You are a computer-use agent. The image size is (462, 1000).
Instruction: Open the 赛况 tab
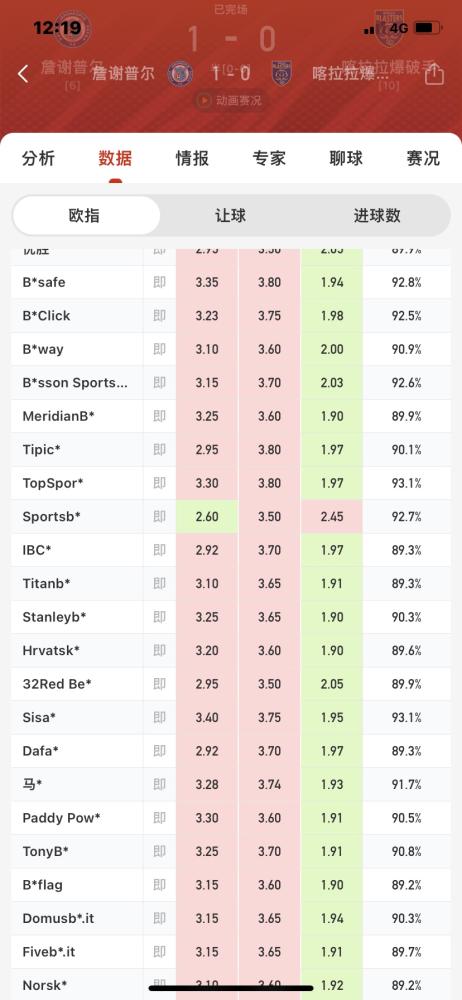click(x=422, y=158)
